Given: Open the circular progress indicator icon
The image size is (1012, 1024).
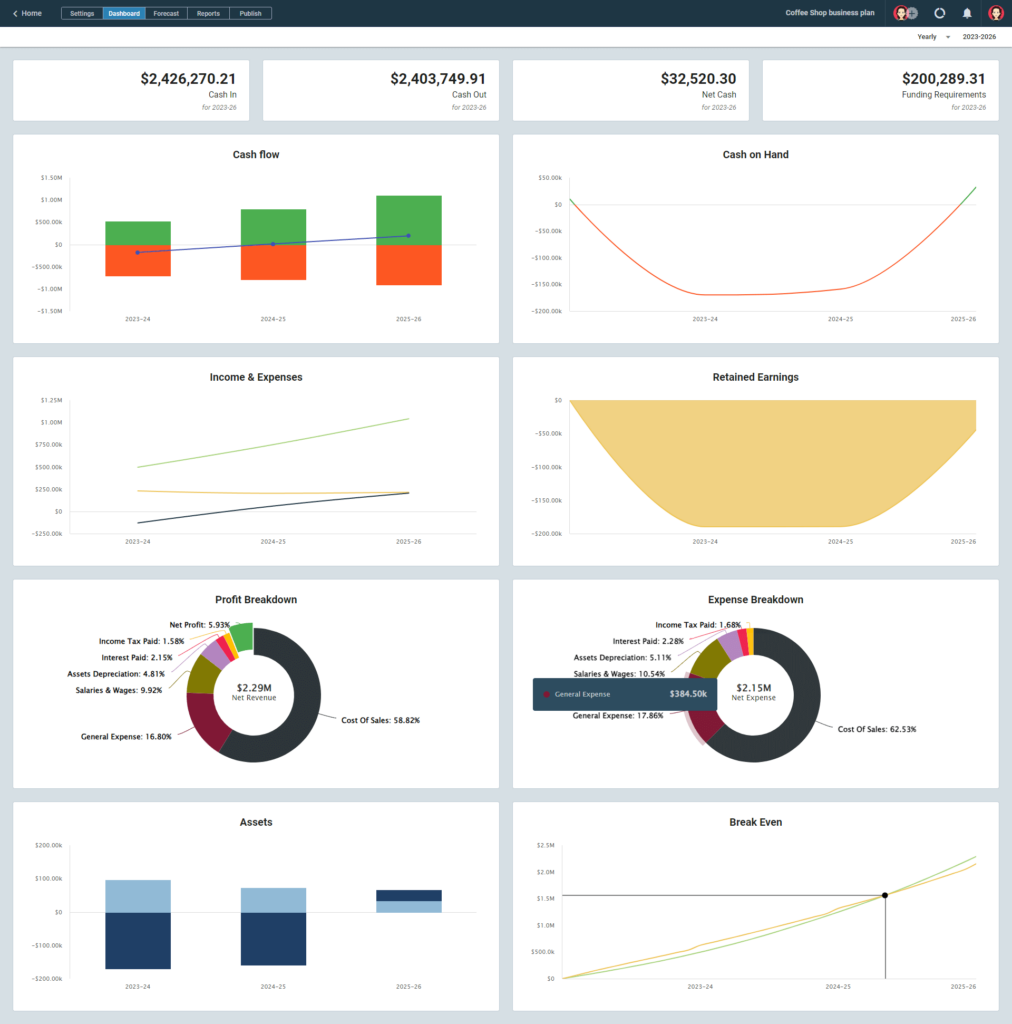Looking at the screenshot, I should (939, 13).
